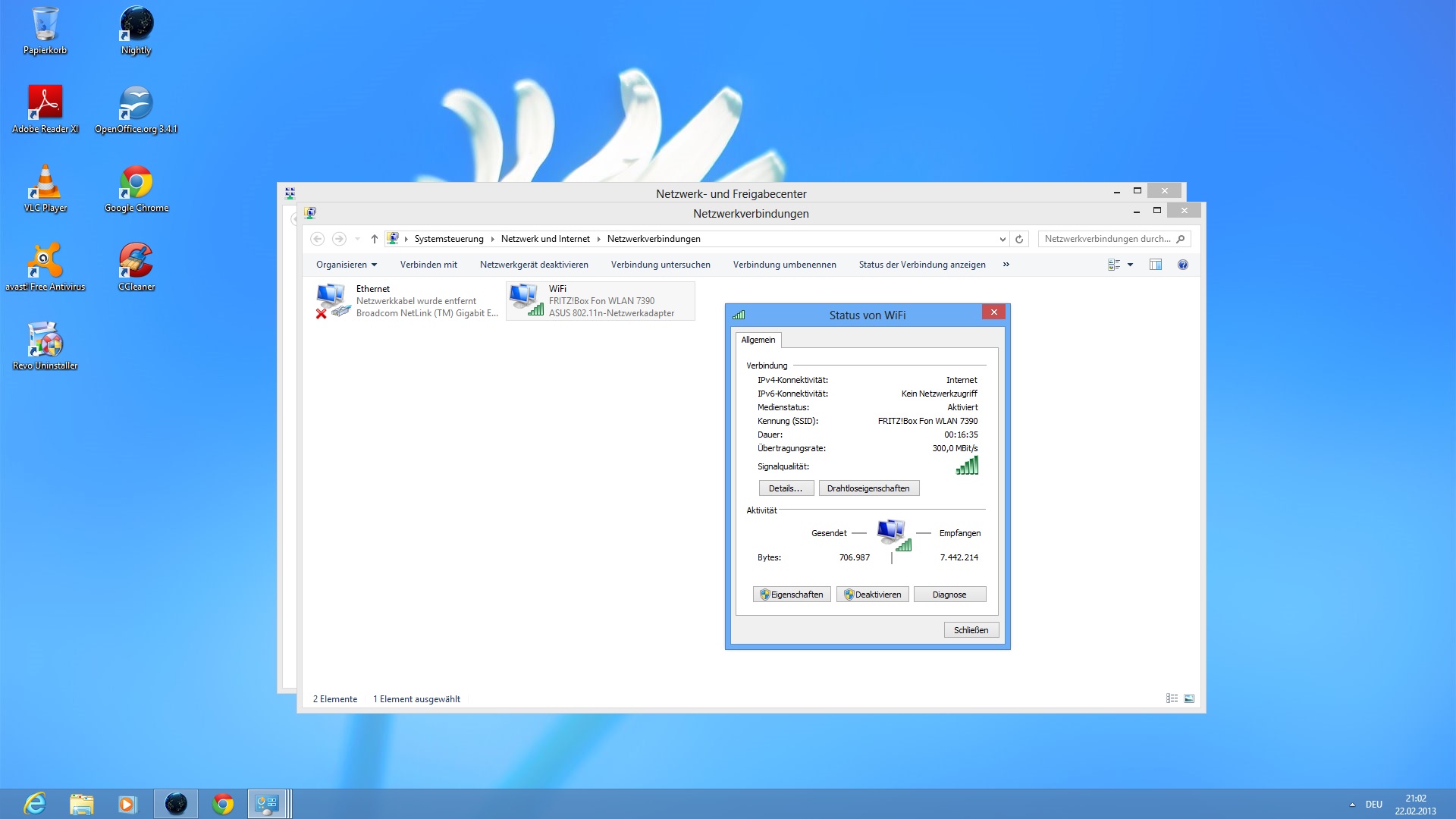Show more toolbar commands chevron

[1006, 265]
